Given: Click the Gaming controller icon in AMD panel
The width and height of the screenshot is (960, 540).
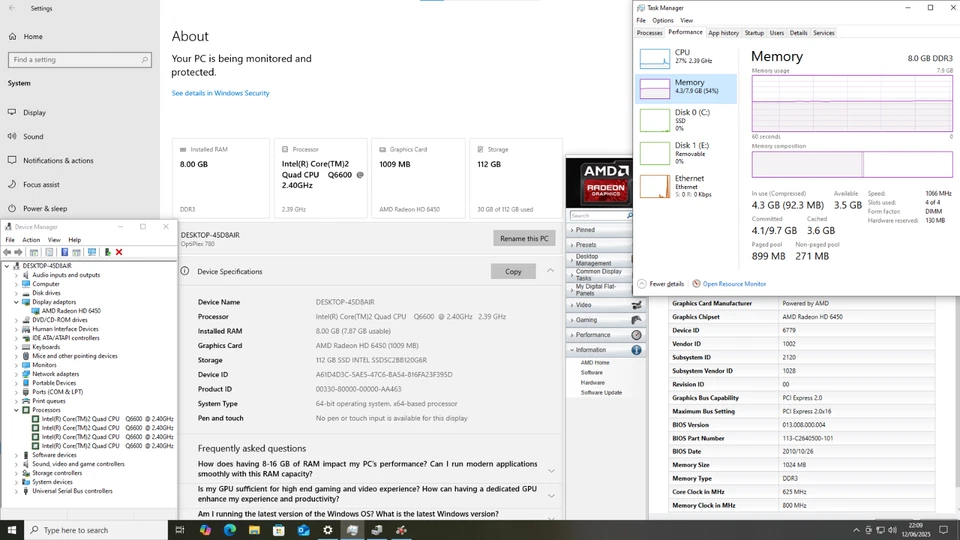Looking at the screenshot, I should (637, 320).
